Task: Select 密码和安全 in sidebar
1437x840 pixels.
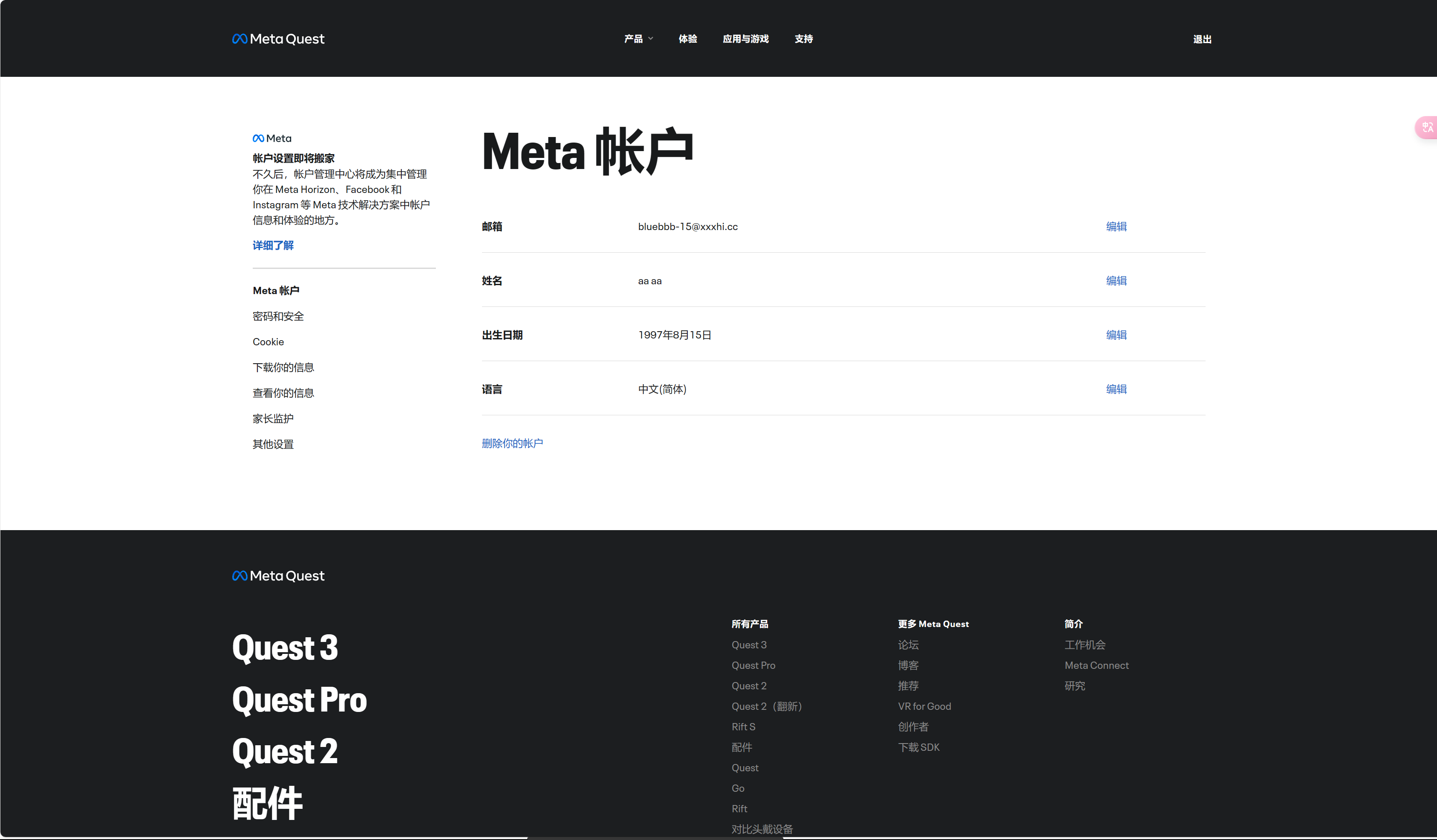Action: coord(278,316)
